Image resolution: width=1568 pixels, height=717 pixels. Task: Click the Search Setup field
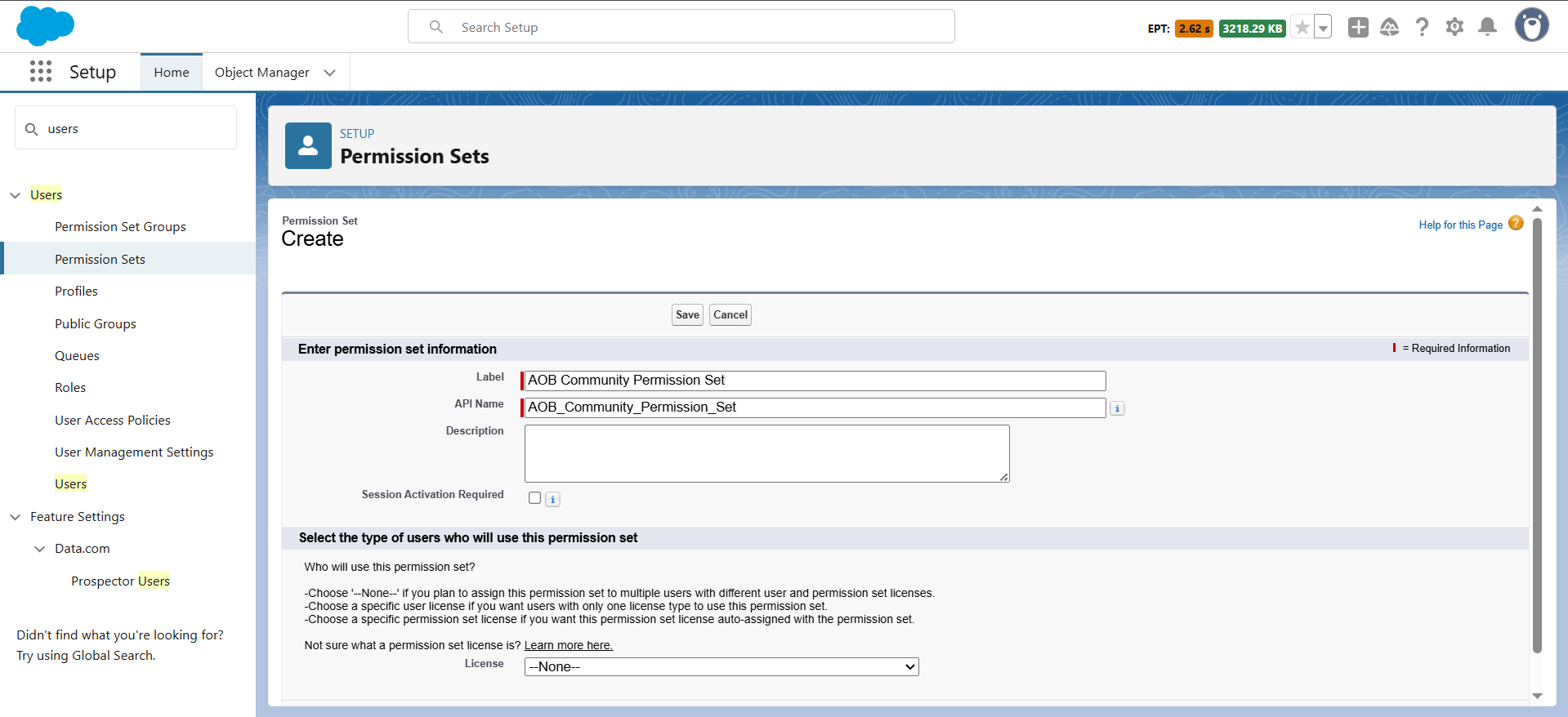tap(681, 27)
